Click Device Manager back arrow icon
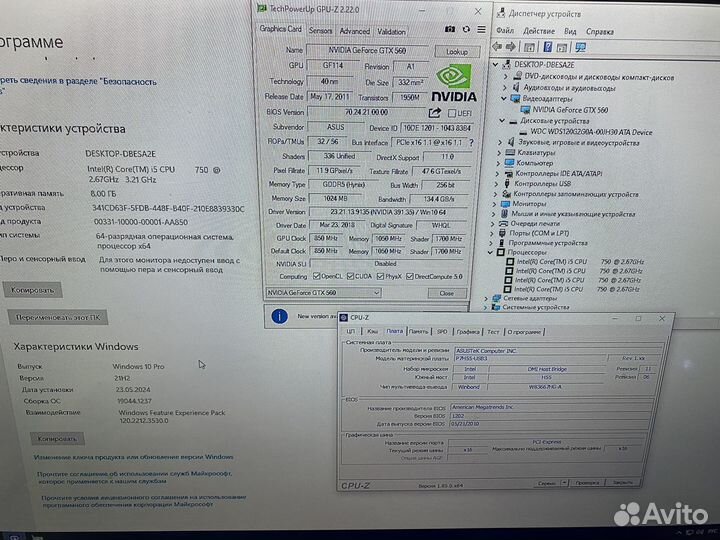 (x=497, y=47)
